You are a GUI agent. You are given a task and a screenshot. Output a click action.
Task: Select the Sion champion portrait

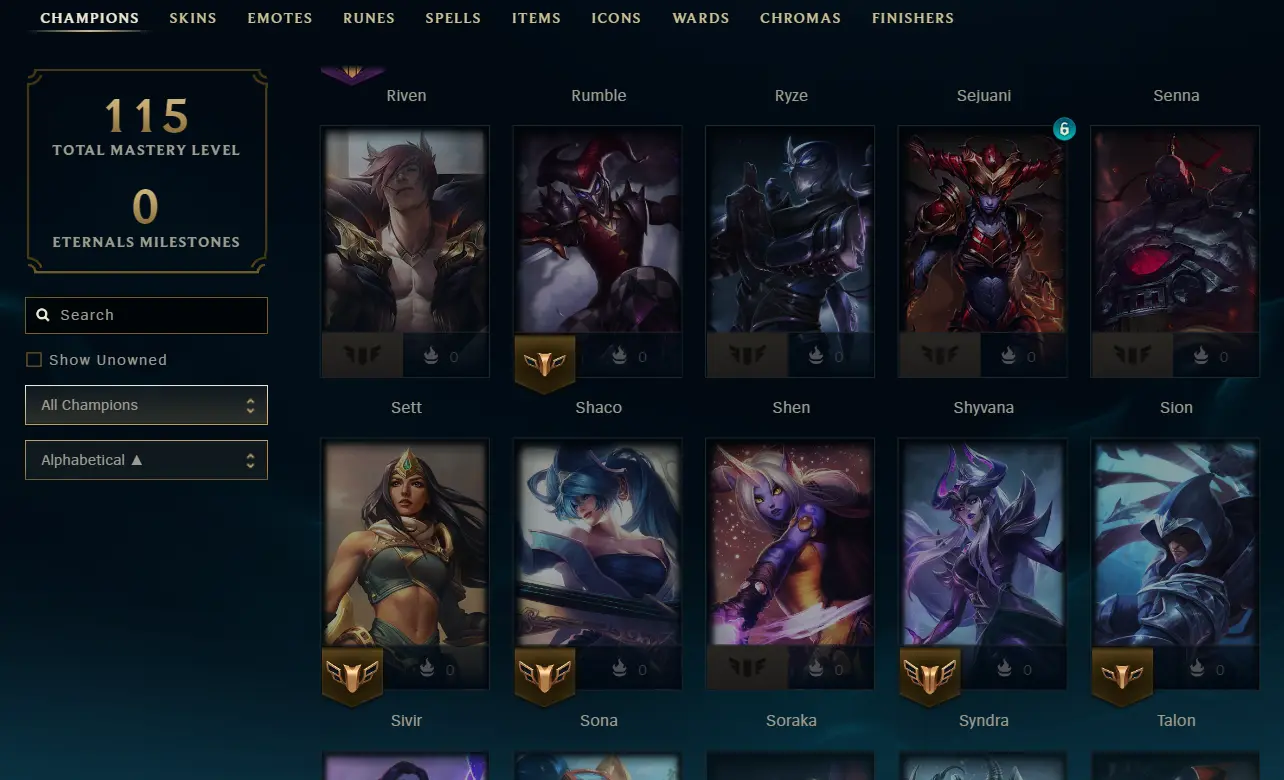[1175, 251]
